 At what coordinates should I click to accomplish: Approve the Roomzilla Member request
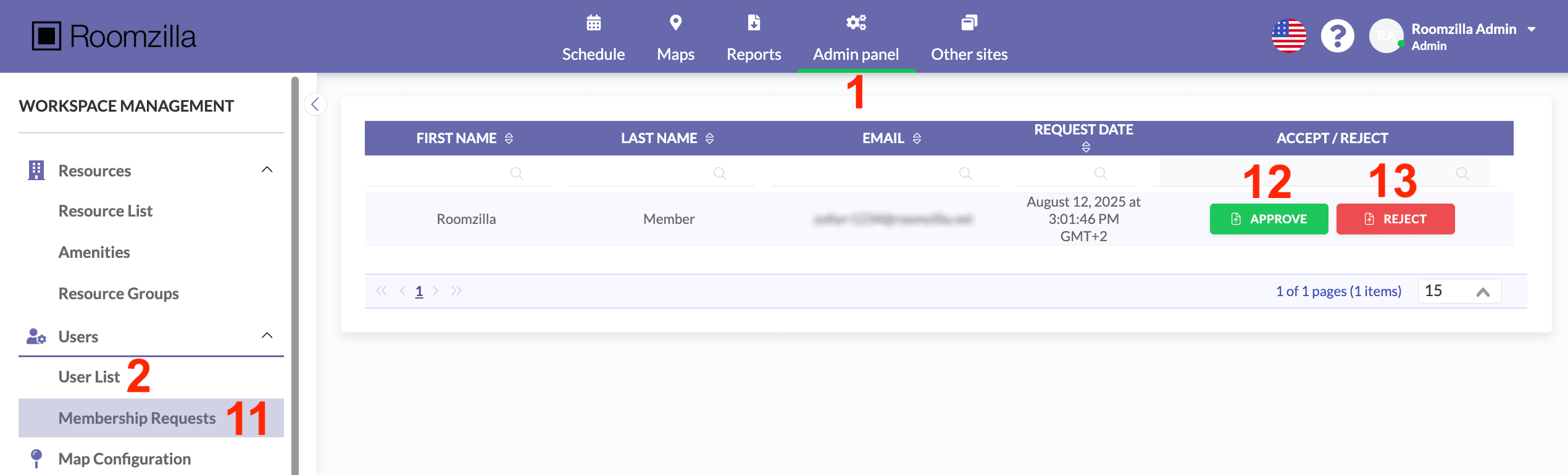click(1269, 219)
